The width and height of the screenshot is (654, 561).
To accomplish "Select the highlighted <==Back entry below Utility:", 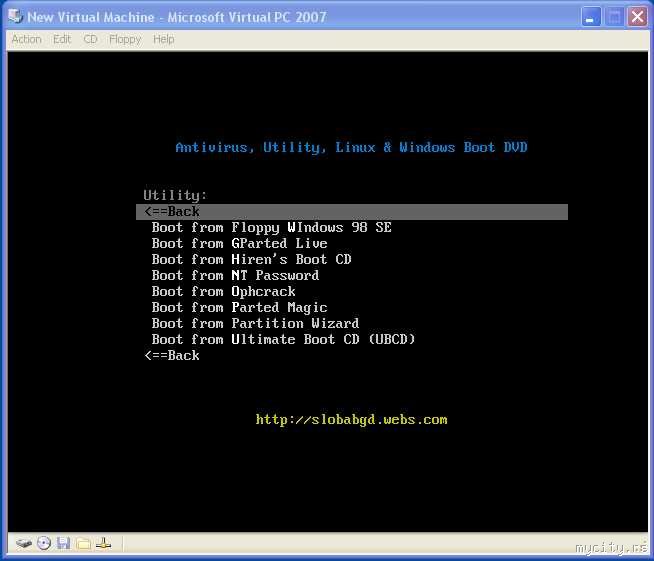I will click(352, 212).
